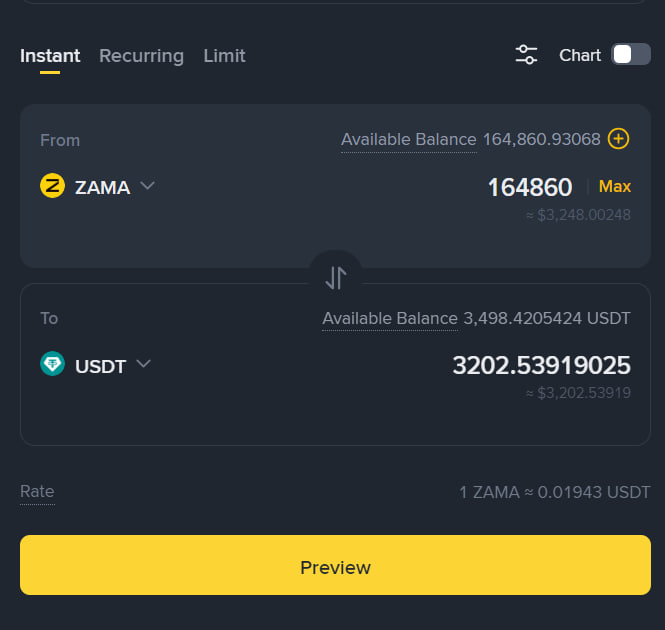Expand the USDT currency dropdown chevron
The height and width of the screenshot is (630, 665).
click(143, 364)
